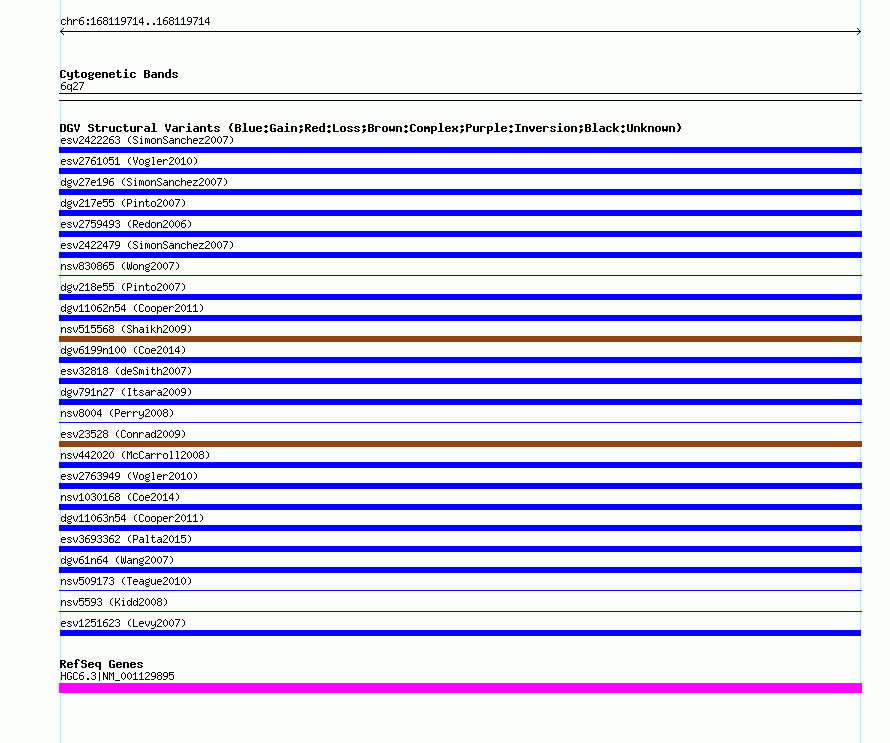890x743 pixels.
Task: Select dgv27e196 (SimonSanchez2007) label
Action: pyautogui.click(x=144, y=182)
